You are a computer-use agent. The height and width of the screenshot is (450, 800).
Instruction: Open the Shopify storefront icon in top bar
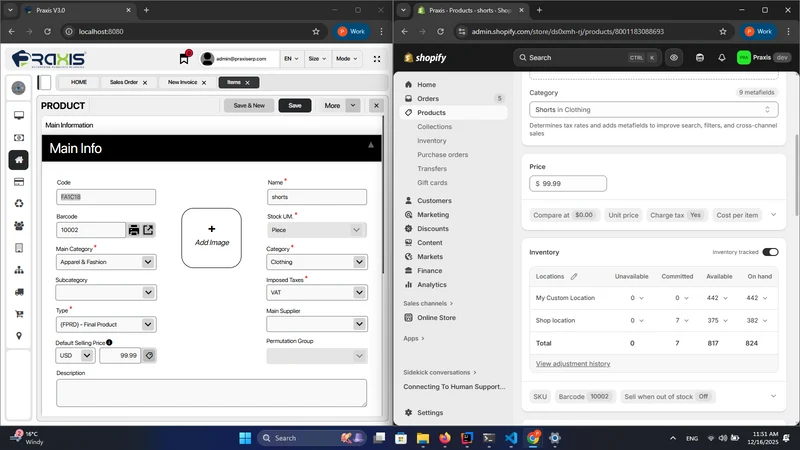point(699,58)
